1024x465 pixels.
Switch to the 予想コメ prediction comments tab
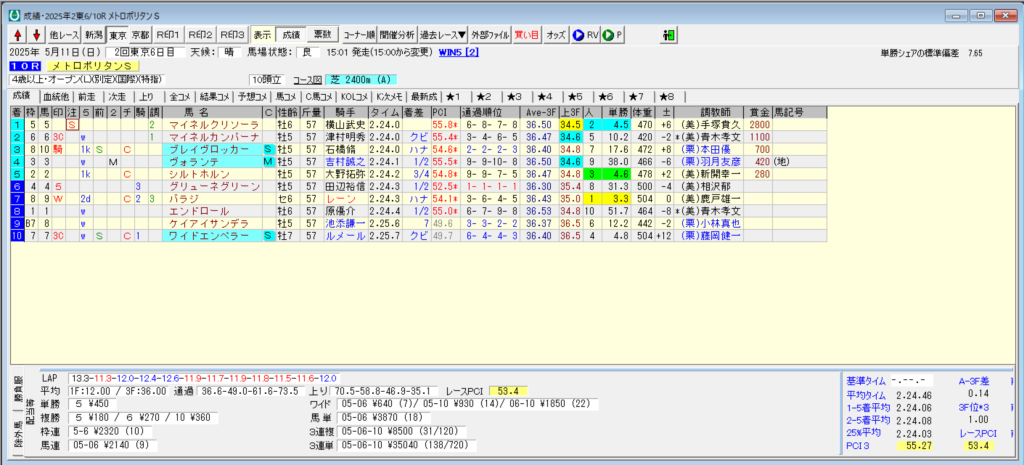tap(251, 97)
